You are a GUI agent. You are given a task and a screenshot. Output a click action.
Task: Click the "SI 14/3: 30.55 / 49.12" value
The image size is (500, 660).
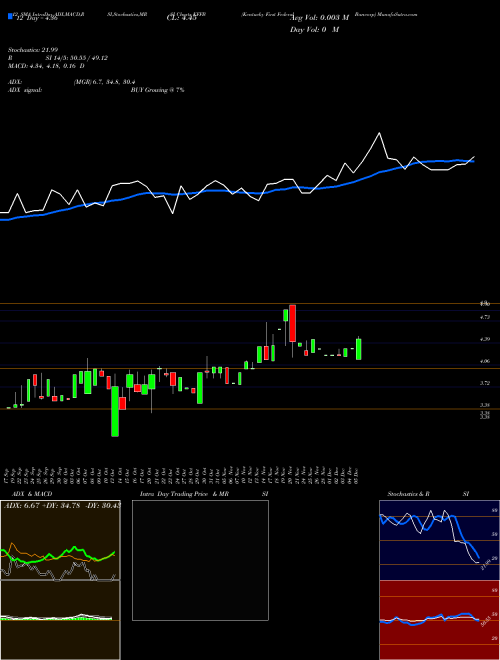[x=77, y=58]
